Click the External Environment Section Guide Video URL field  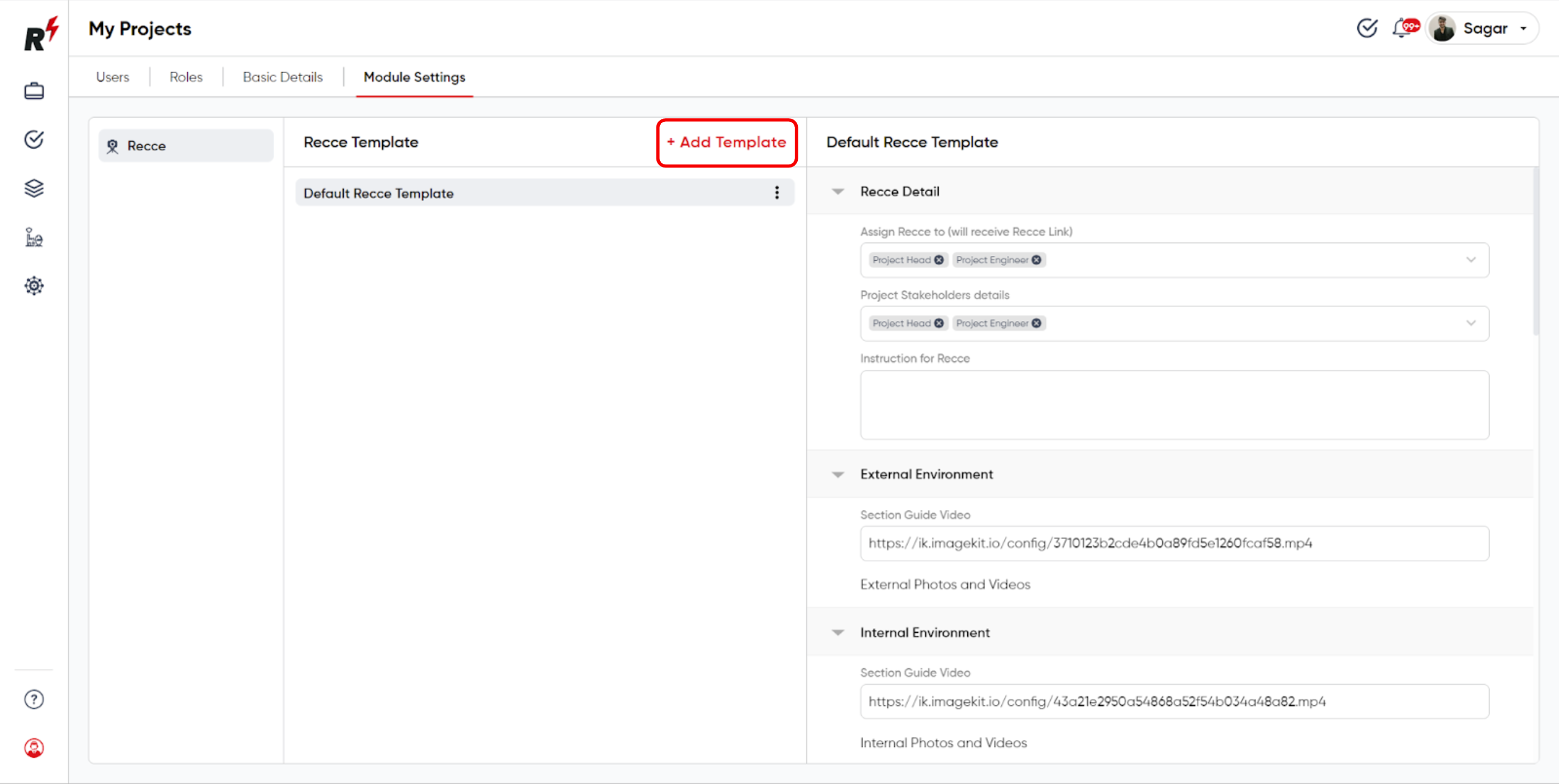pos(1174,543)
